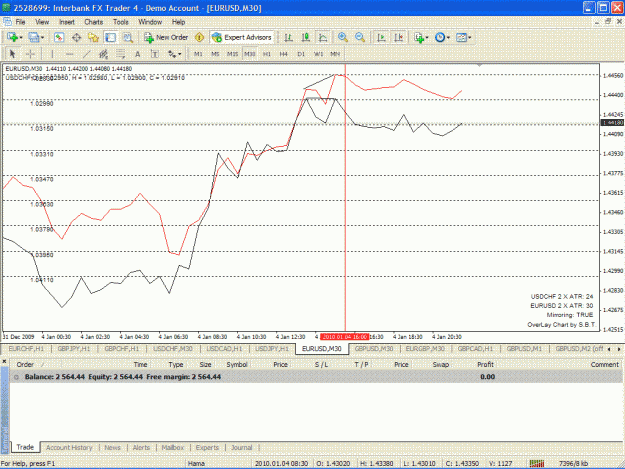Select the text label tool
Viewport: 625px width, 469px height.
click(x=155, y=54)
